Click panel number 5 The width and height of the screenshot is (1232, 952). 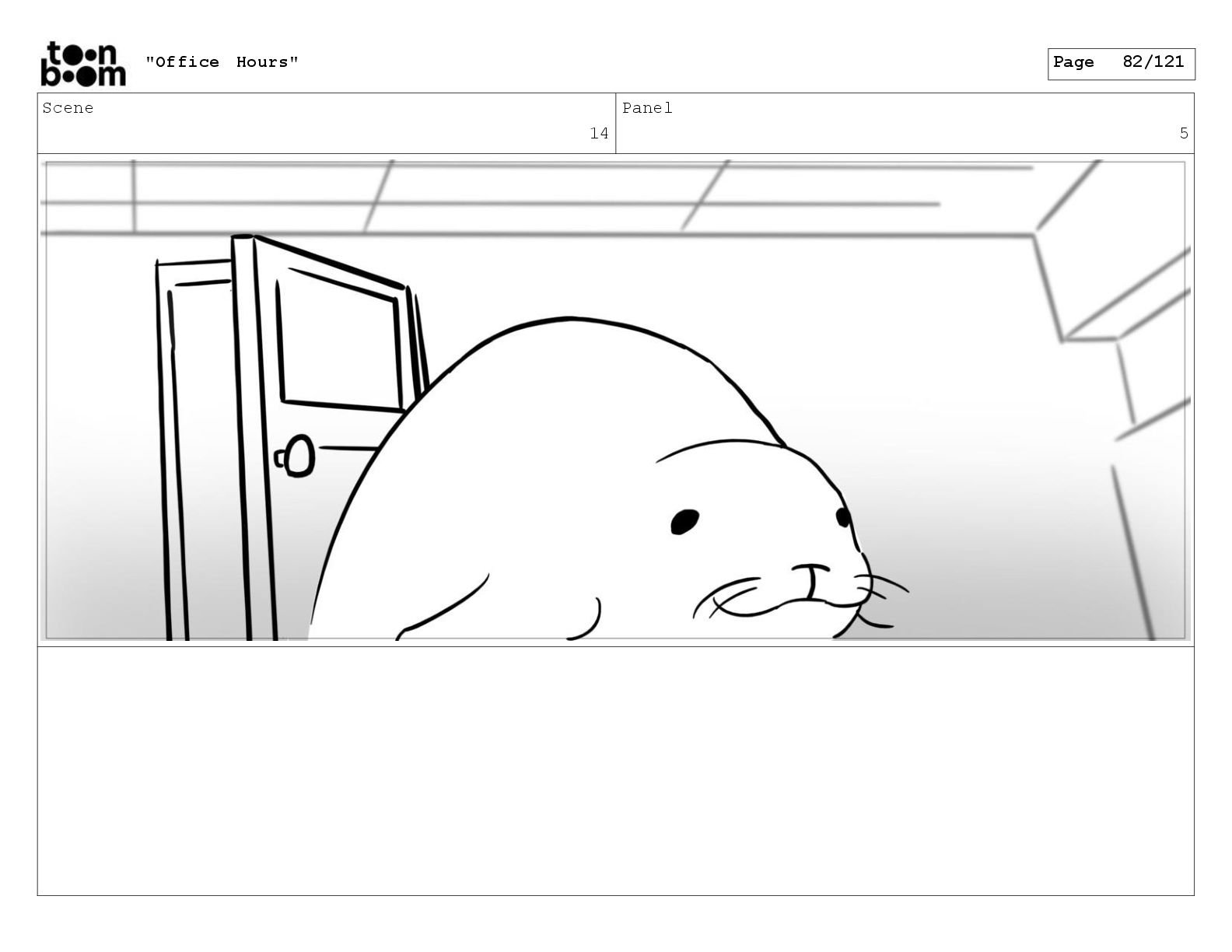coord(1184,134)
